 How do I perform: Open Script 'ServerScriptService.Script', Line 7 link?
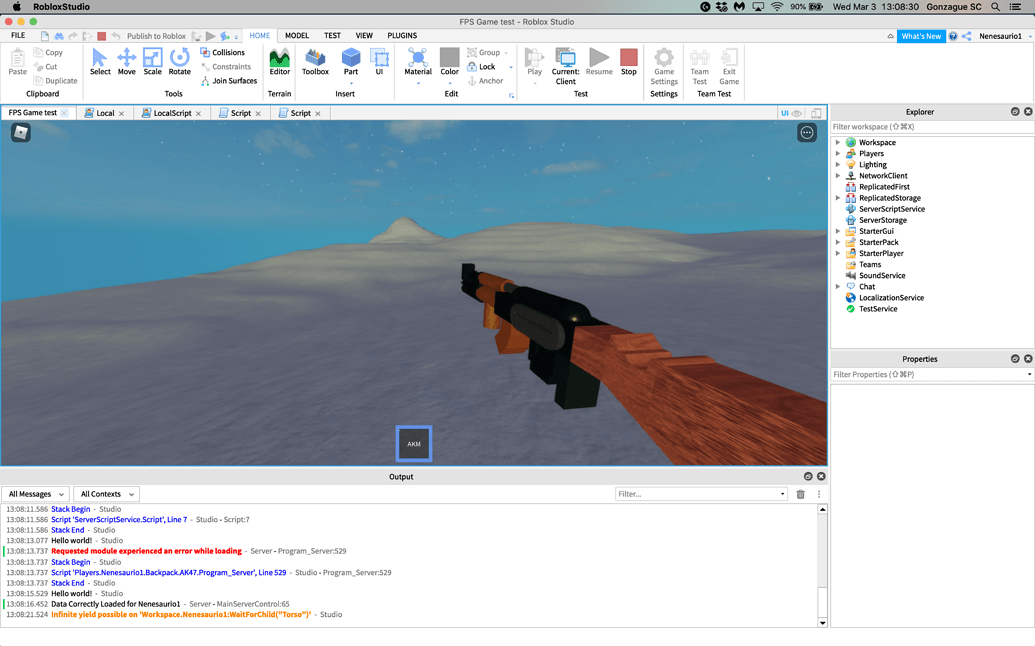(119, 520)
